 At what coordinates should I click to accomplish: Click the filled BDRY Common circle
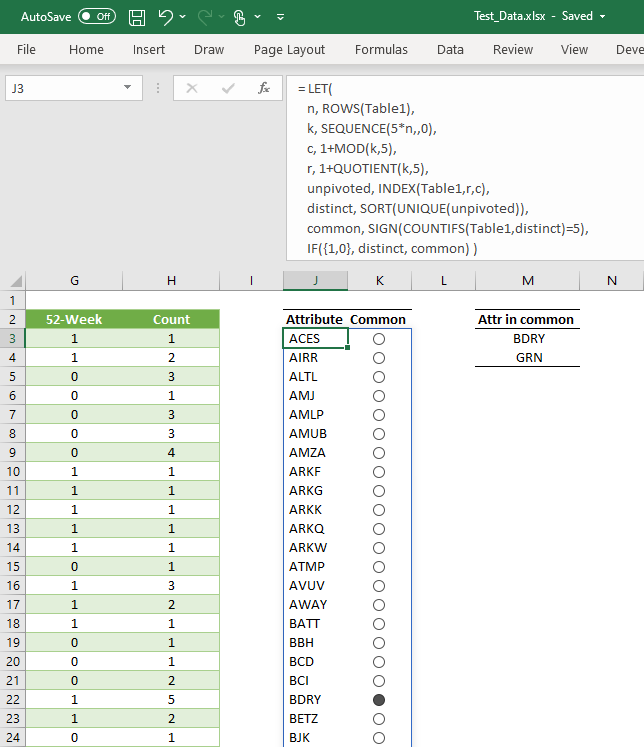pos(379,700)
